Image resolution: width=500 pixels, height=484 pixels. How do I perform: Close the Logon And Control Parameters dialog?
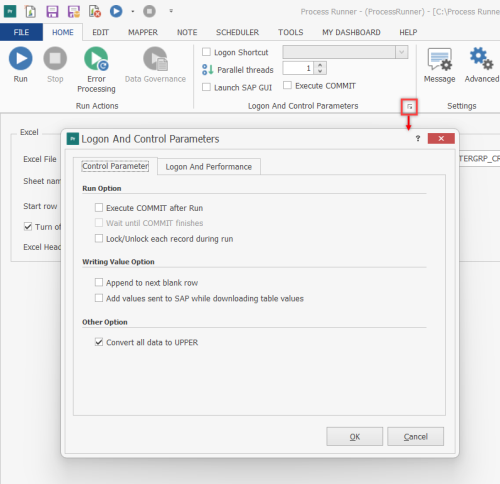(x=441, y=138)
